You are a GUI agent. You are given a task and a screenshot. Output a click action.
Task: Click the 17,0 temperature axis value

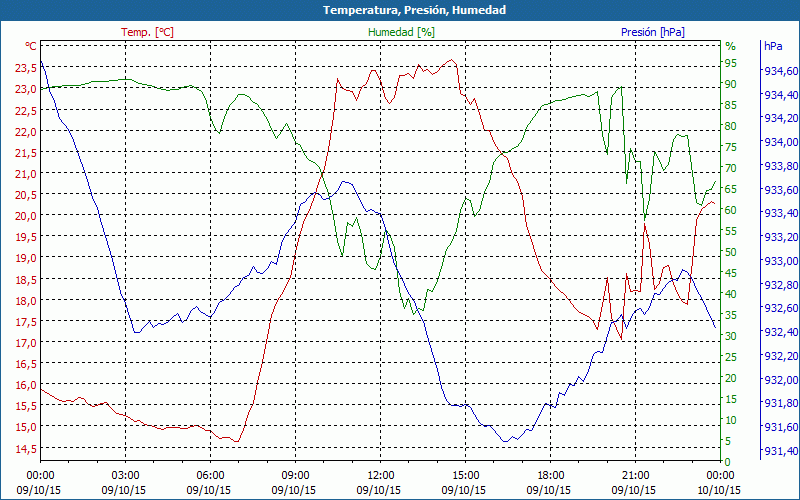click(26, 343)
